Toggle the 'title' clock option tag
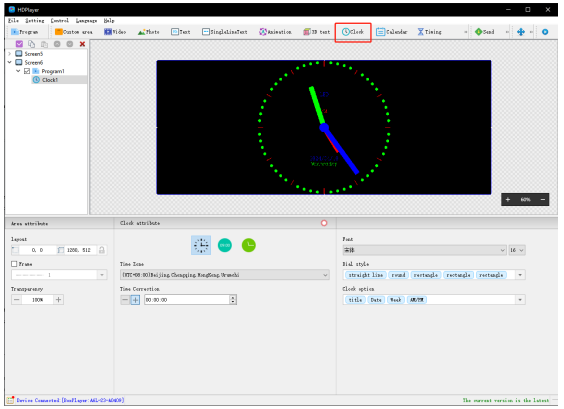This screenshot has width=564, height=409. tap(355, 300)
